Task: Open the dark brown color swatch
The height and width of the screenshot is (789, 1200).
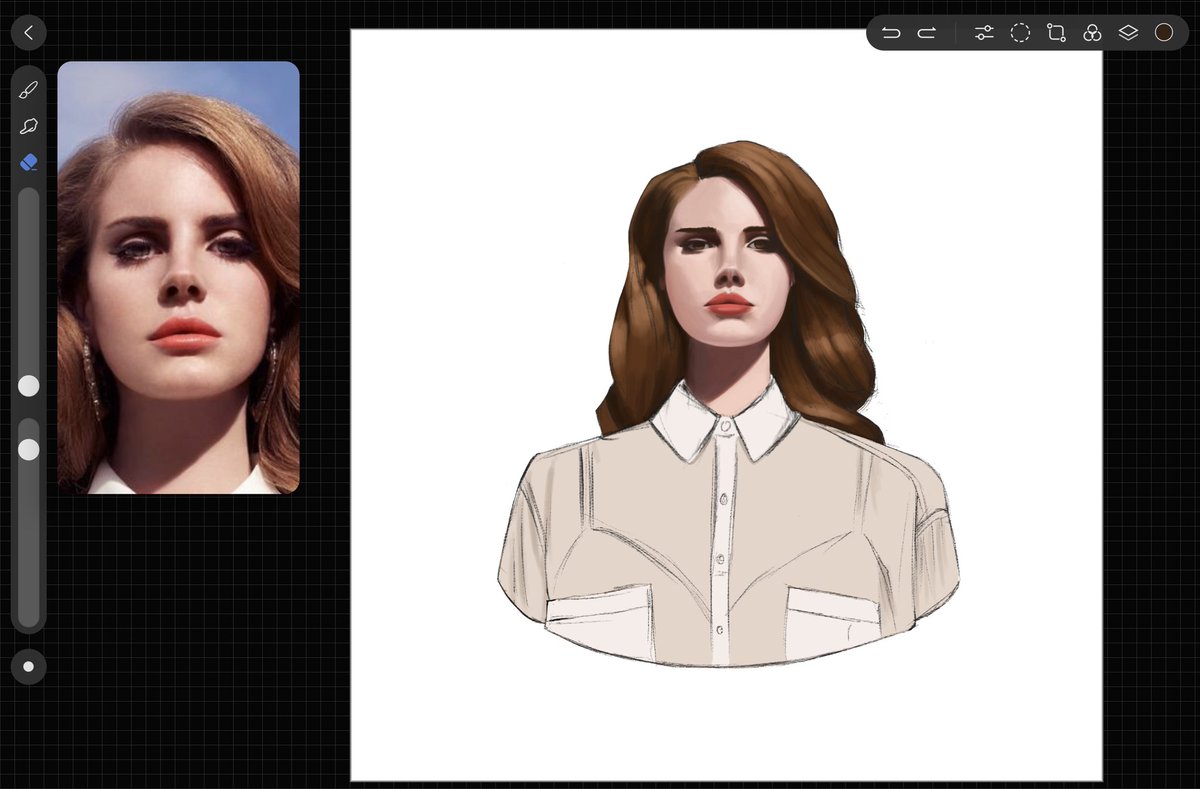Action: 1164,33
